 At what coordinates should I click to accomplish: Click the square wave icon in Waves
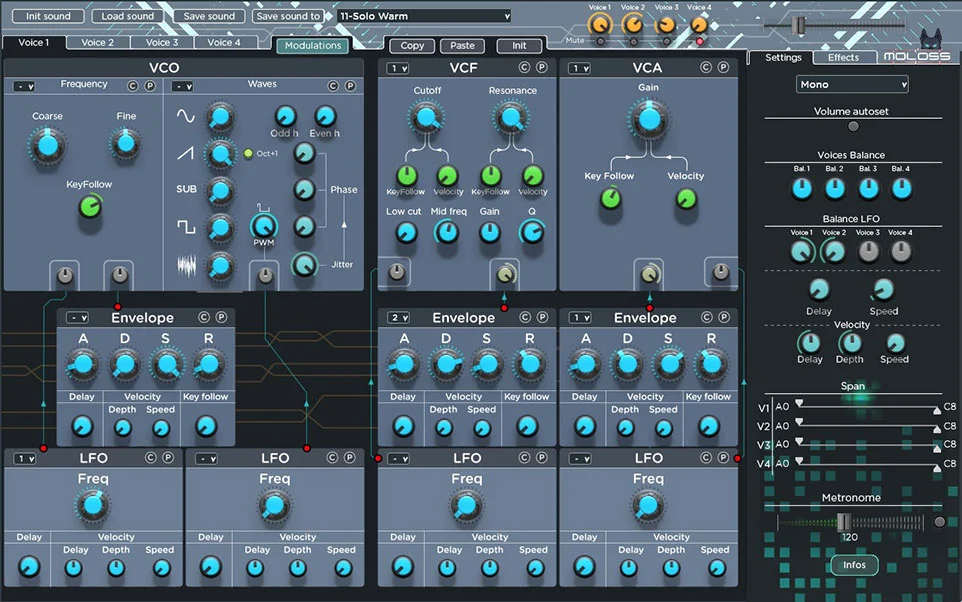[x=186, y=227]
